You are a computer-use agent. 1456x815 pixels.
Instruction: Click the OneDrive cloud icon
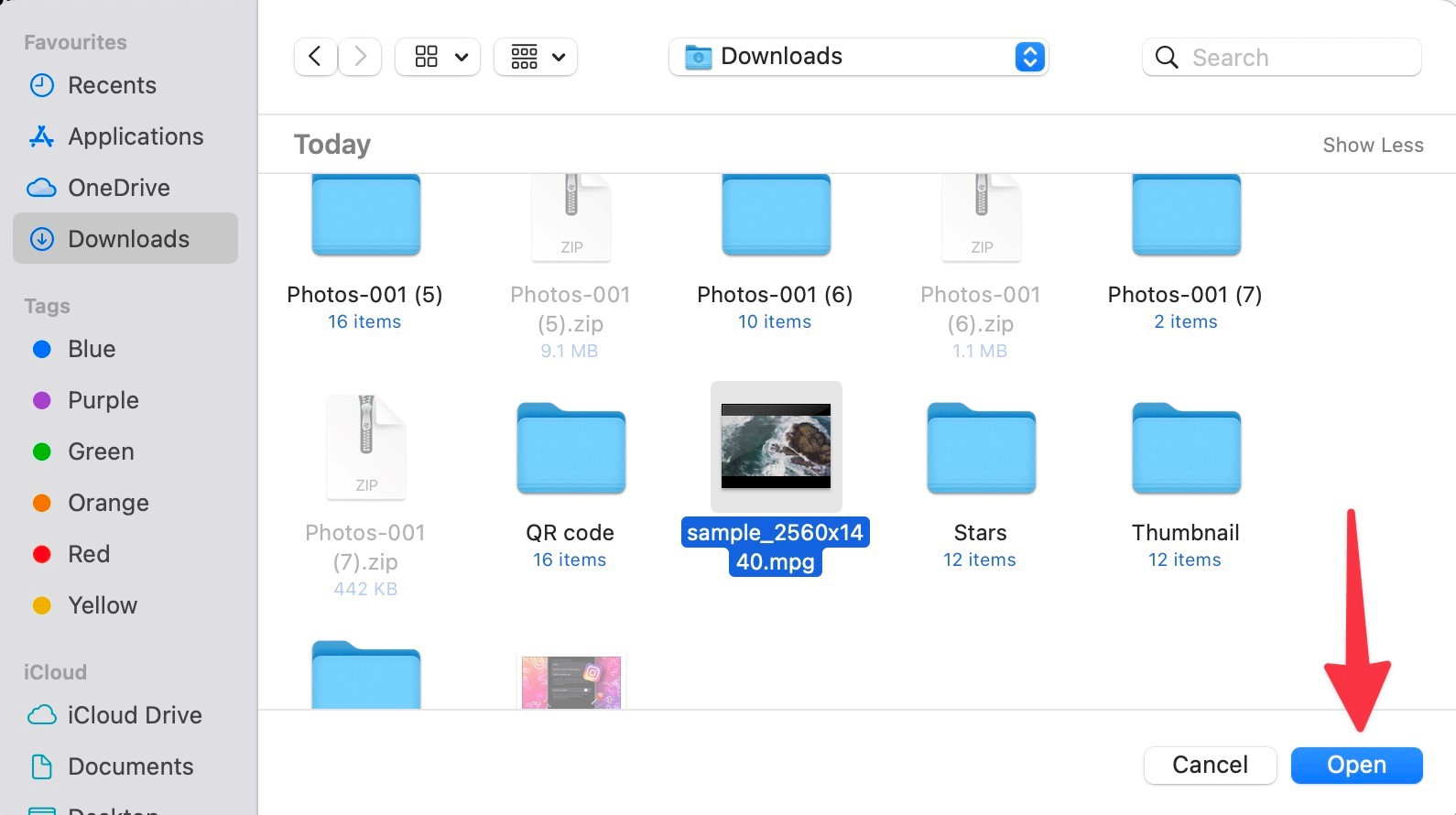tap(42, 188)
